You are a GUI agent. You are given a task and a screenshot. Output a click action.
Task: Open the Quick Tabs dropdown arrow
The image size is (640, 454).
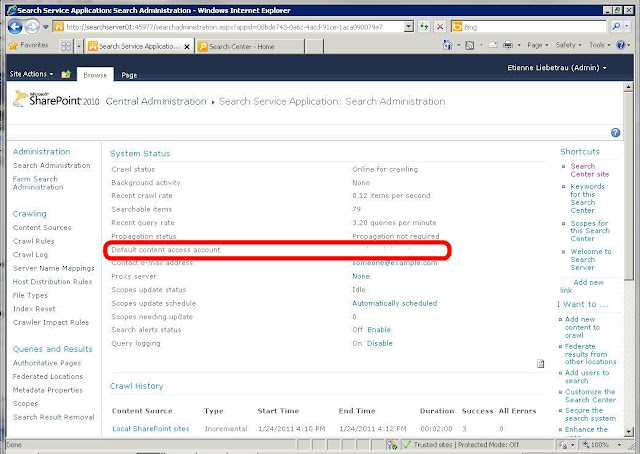(79, 47)
